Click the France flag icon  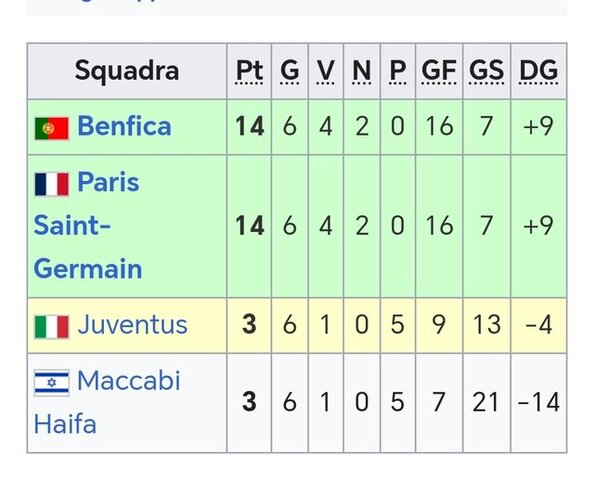(52, 184)
